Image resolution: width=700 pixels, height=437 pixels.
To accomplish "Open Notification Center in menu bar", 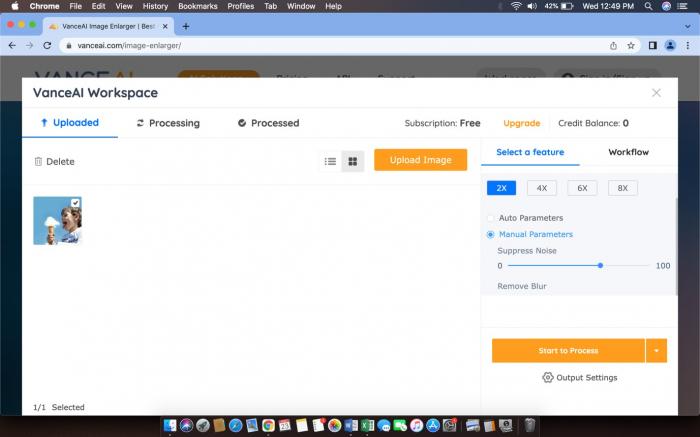I will pos(682,6).
